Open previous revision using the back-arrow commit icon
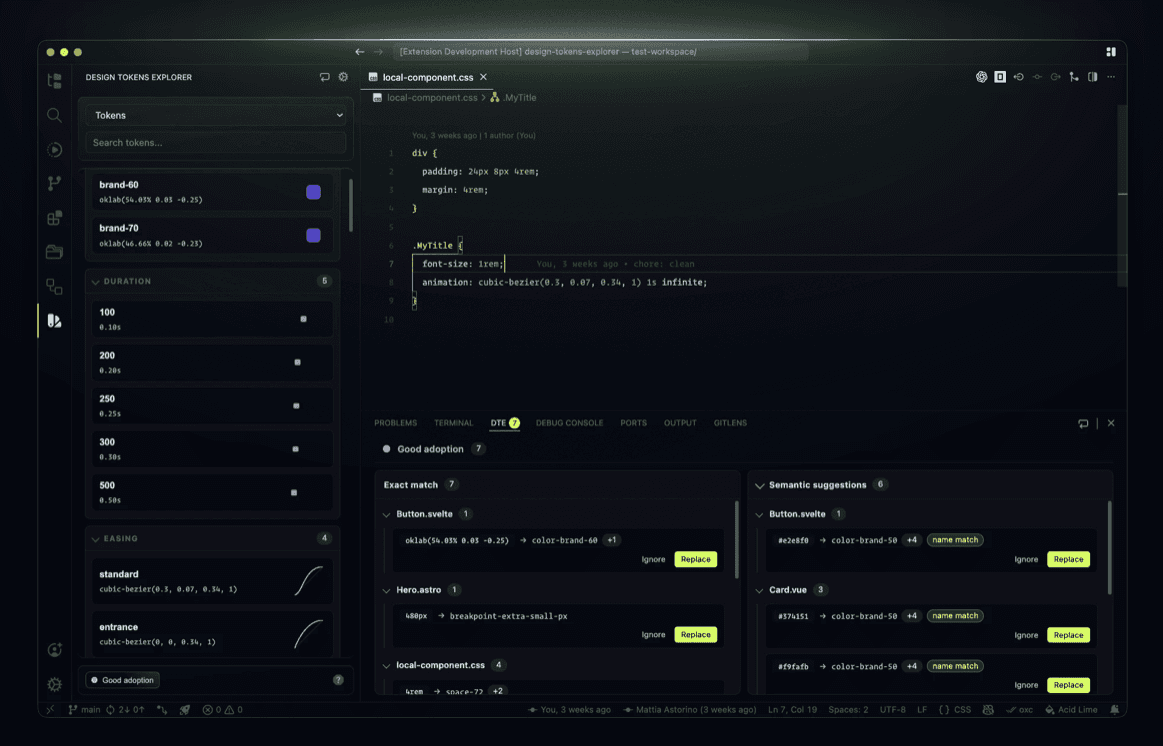 point(1018,77)
